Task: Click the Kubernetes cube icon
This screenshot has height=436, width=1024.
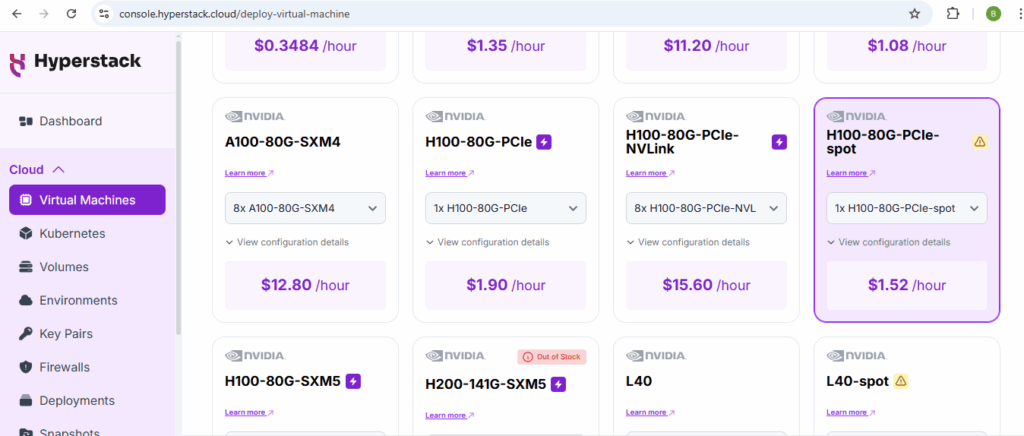Action: tap(26, 233)
